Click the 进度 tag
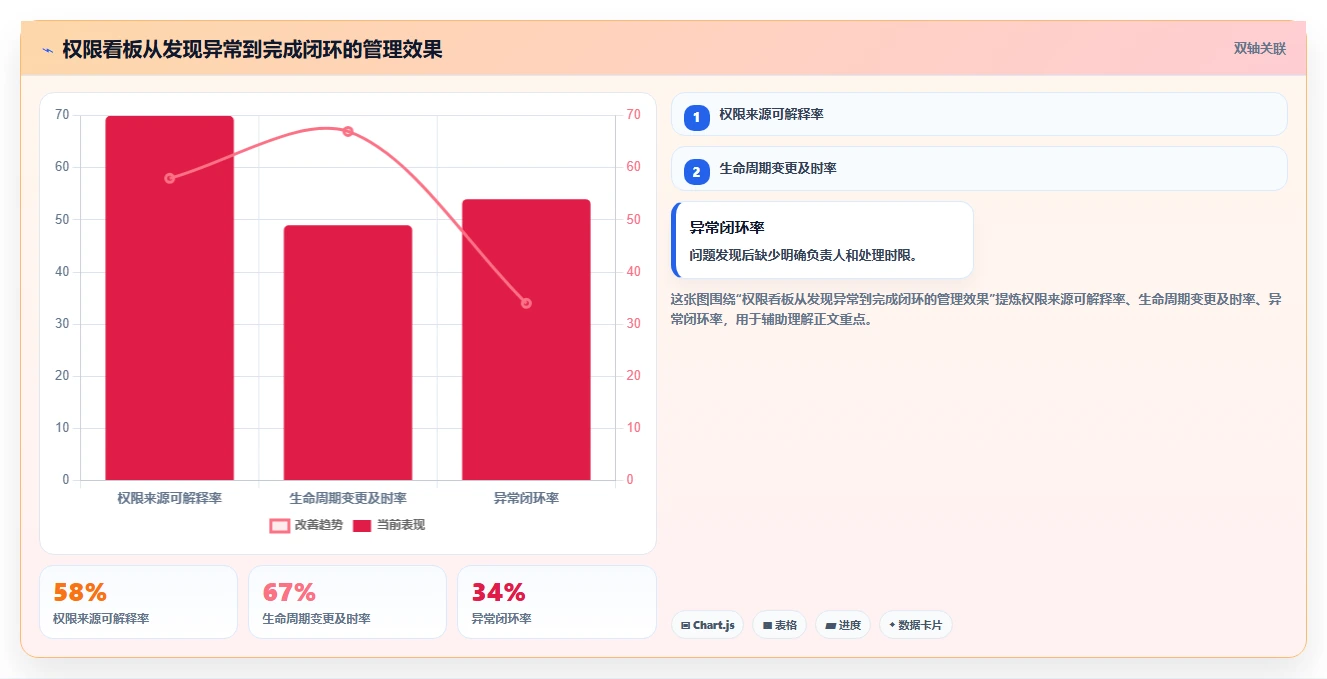 (x=843, y=625)
